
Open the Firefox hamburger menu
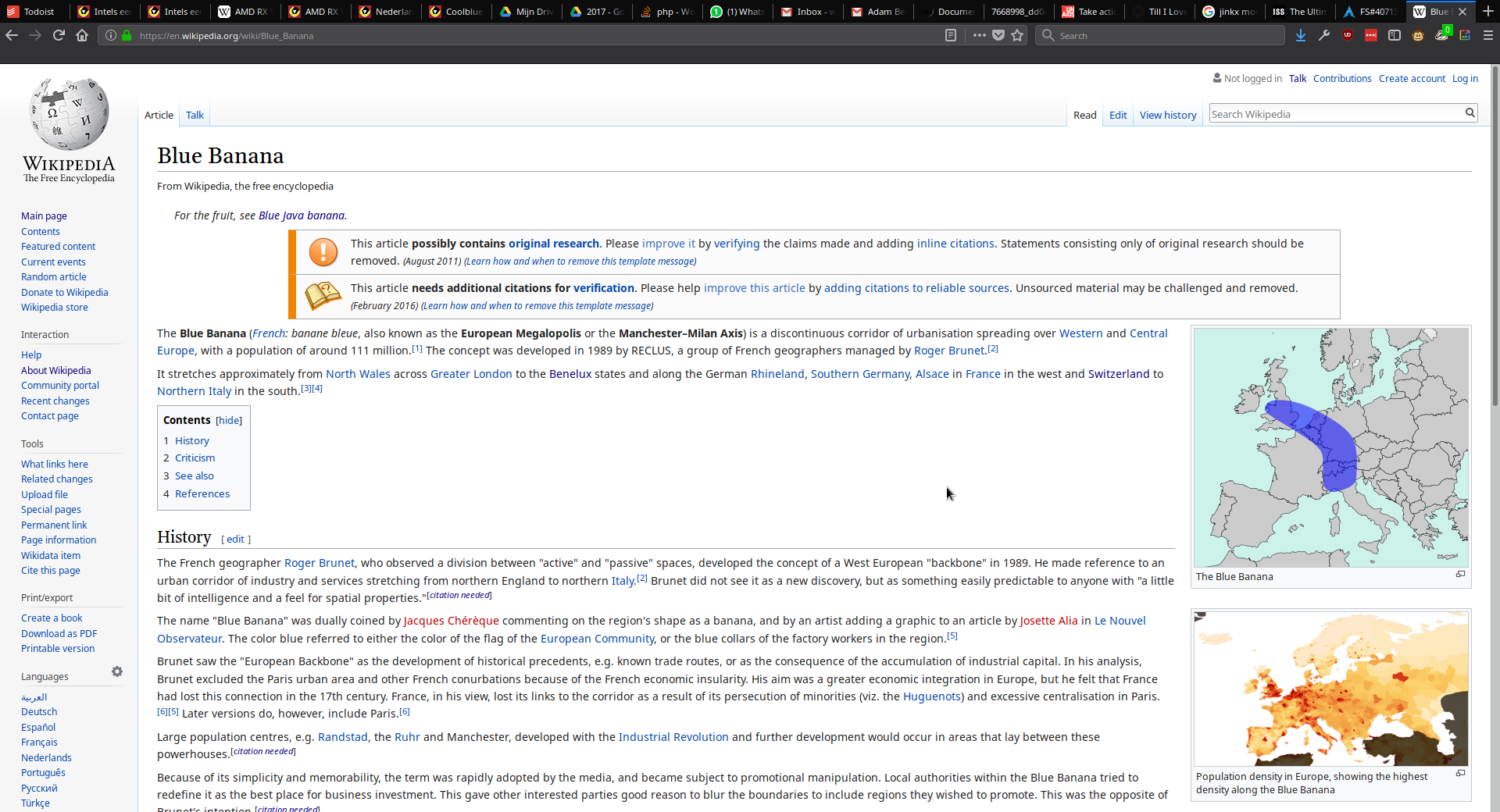[1487, 35]
